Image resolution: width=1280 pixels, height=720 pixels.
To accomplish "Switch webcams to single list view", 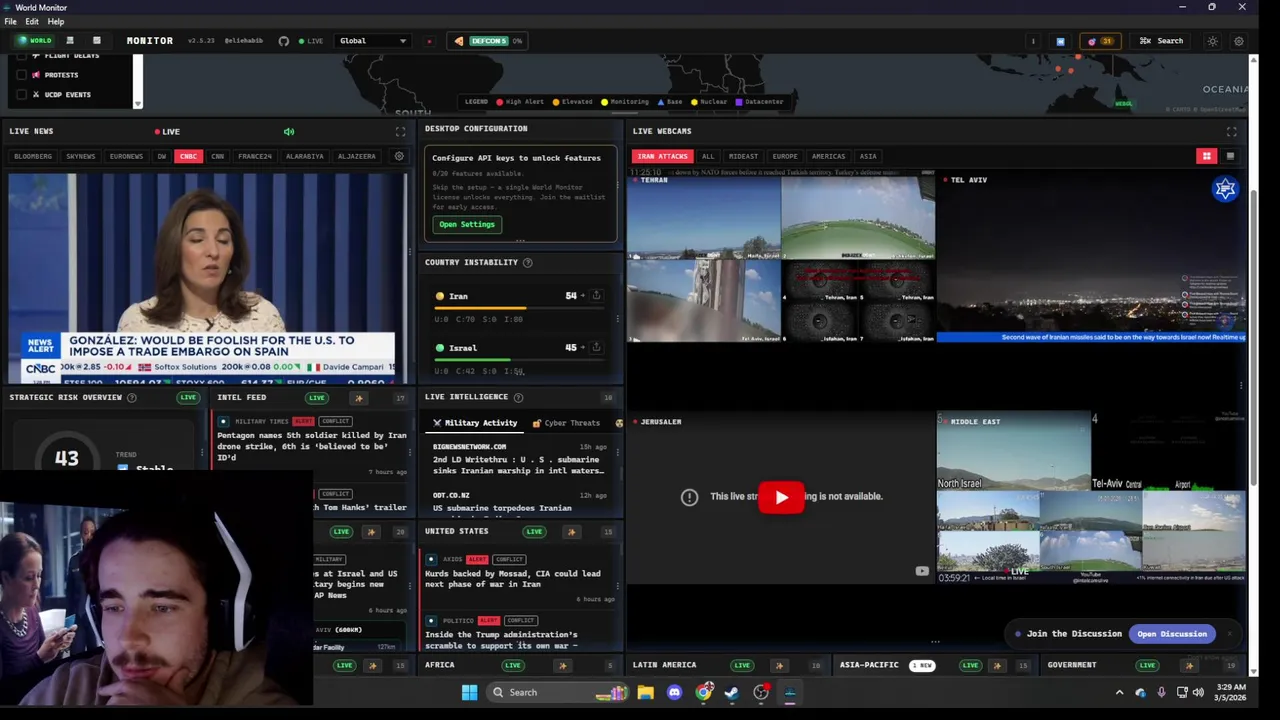I will 1230,156.
